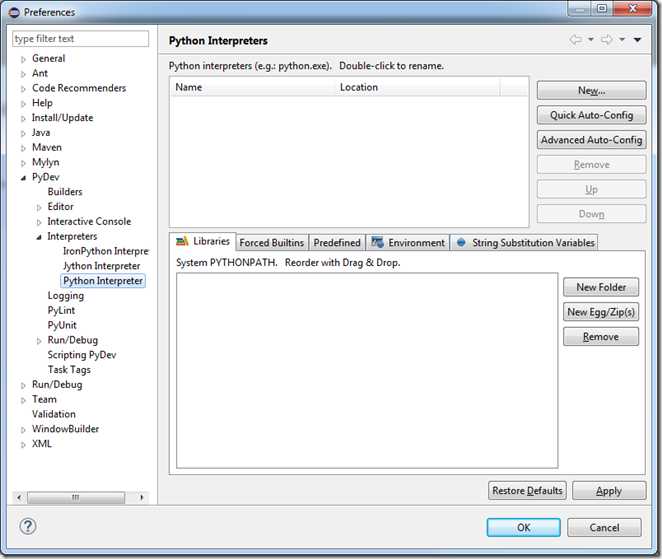662x559 pixels.
Task: Click the empty interpreters table area
Action: pyautogui.click(x=349, y=161)
